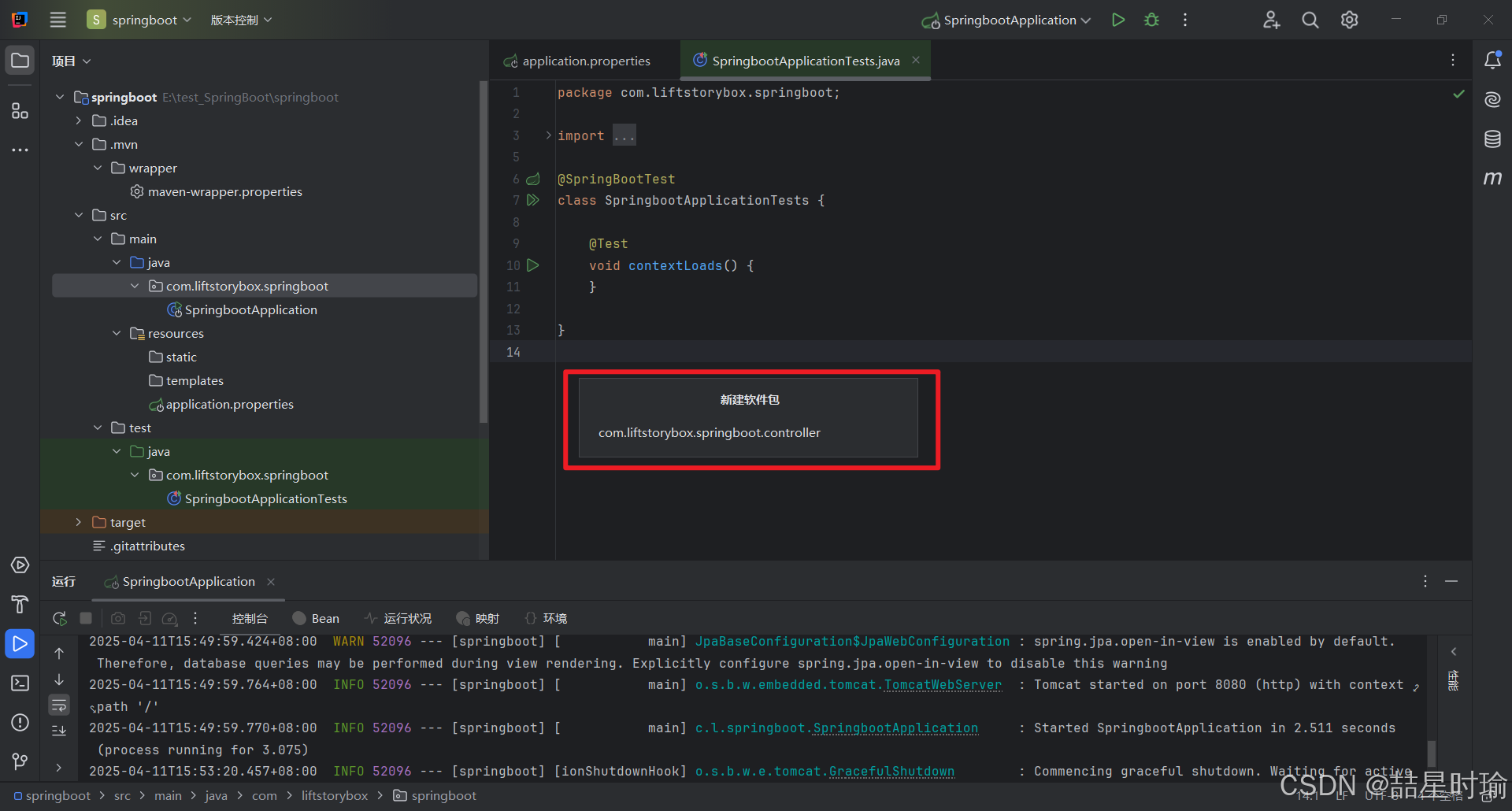Open the Problems tool window
Screen dimensions: 1512x811
click(20, 722)
